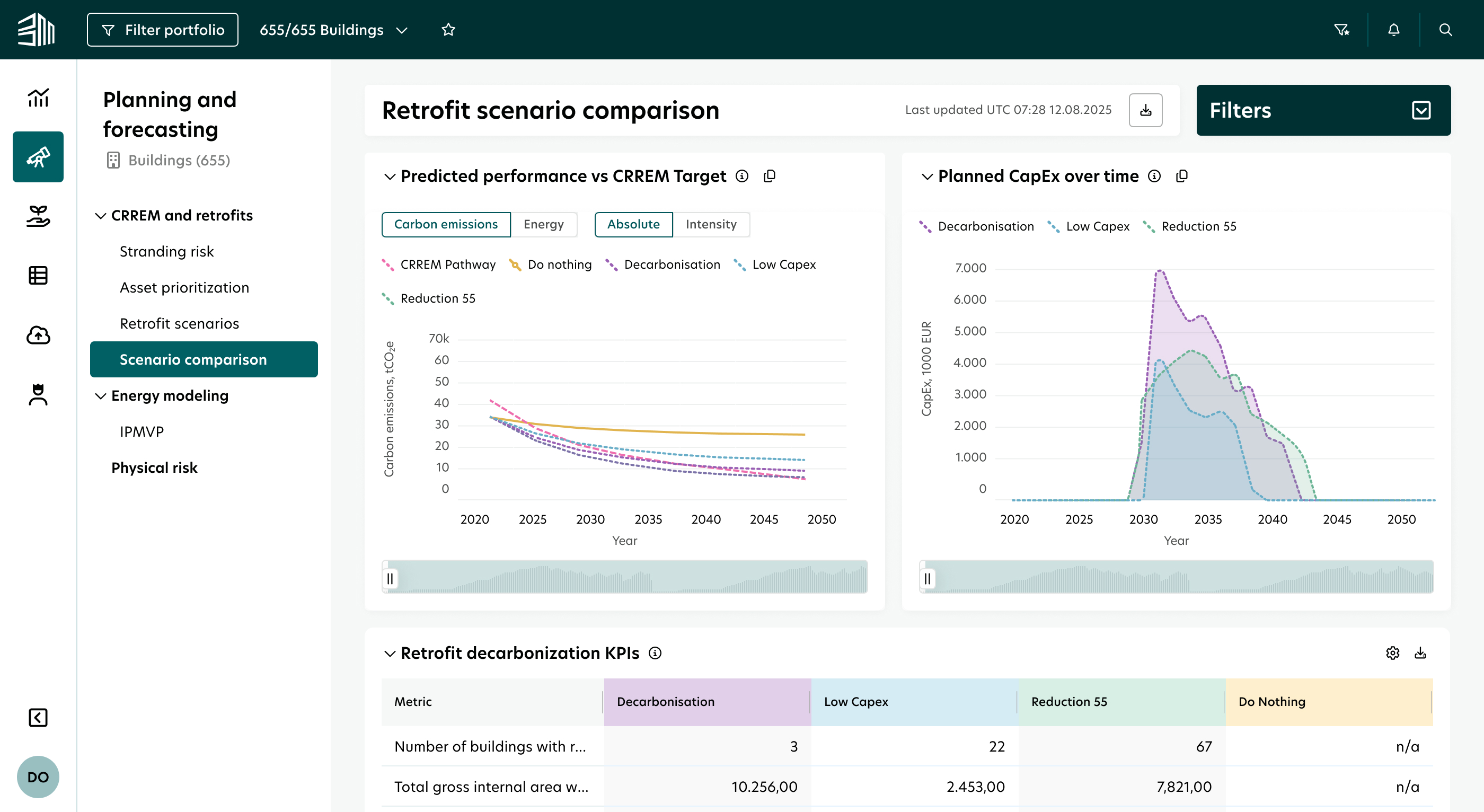Toggle Low Capex series in performance chart legend
Viewport: 1484px width, 812px height.
(x=774, y=264)
